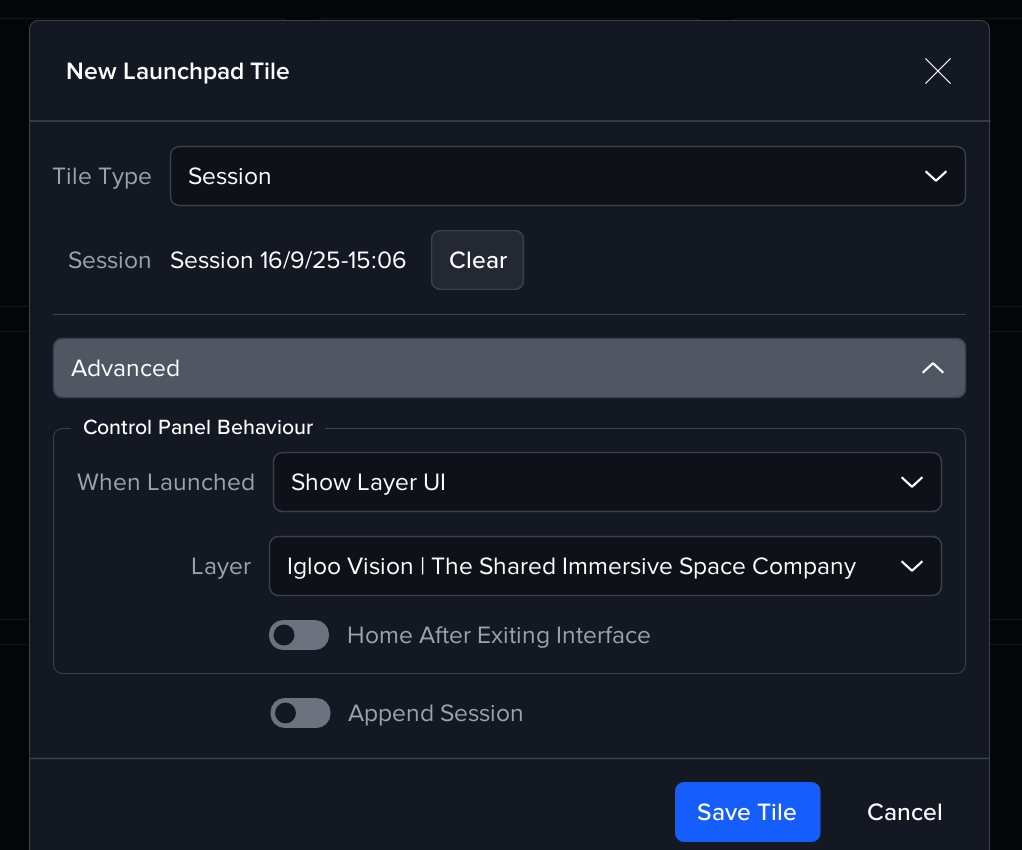Click the Save Tile button
The image size is (1022, 850).
[x=747, y=812]
